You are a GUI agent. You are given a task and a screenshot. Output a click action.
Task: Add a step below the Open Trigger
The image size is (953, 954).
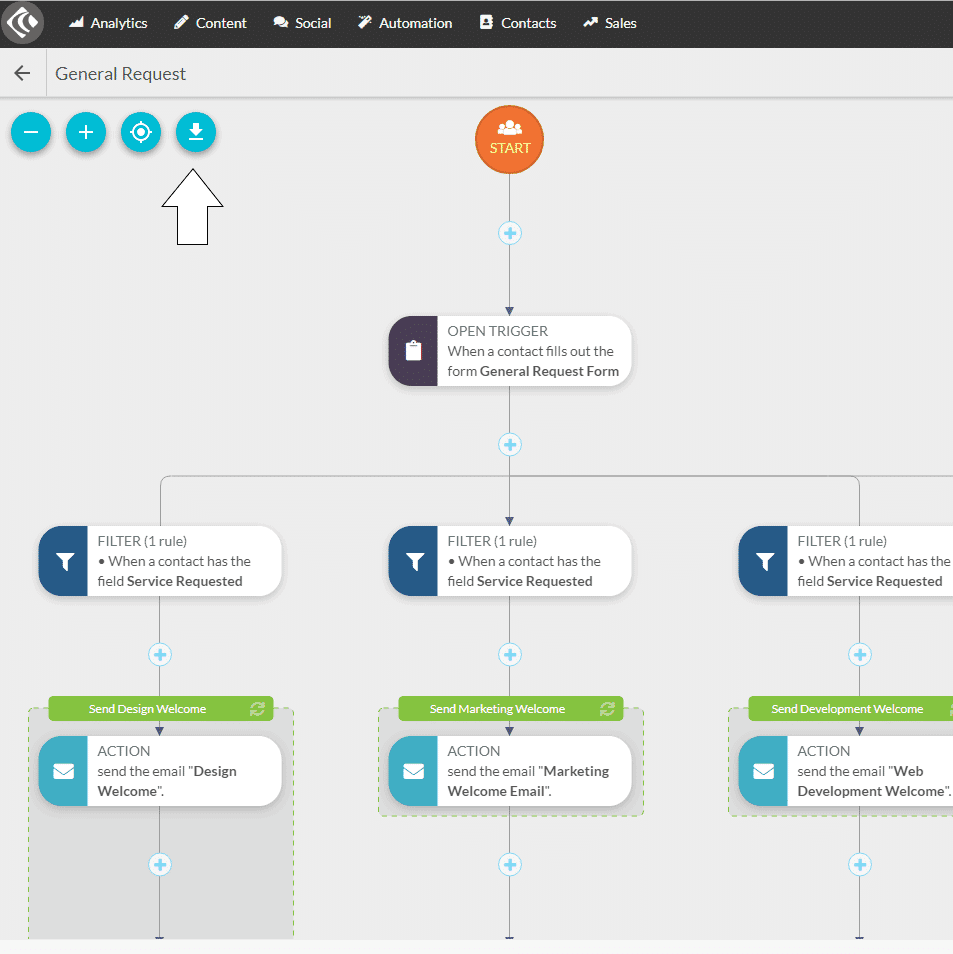(510, 445)
